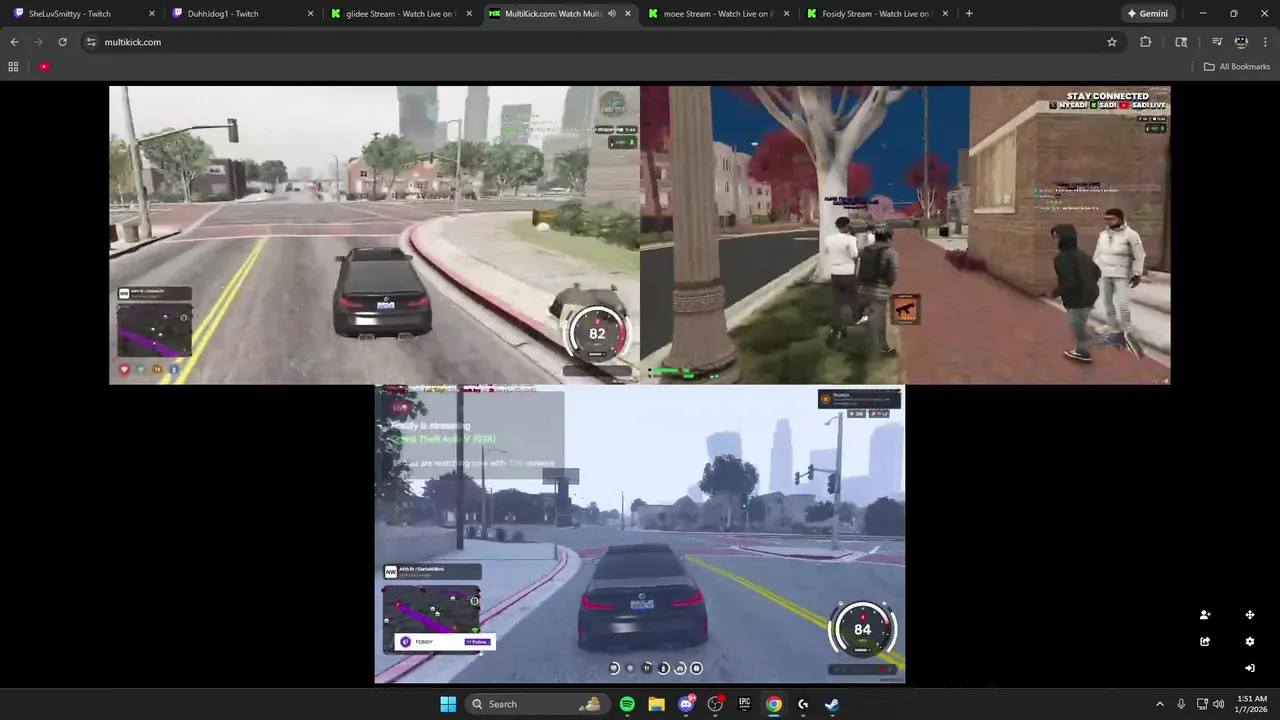This screenshot has height=720, width=1280.
Task: Click the Follow button on Fosidy stream
Action: click(476, 642)
